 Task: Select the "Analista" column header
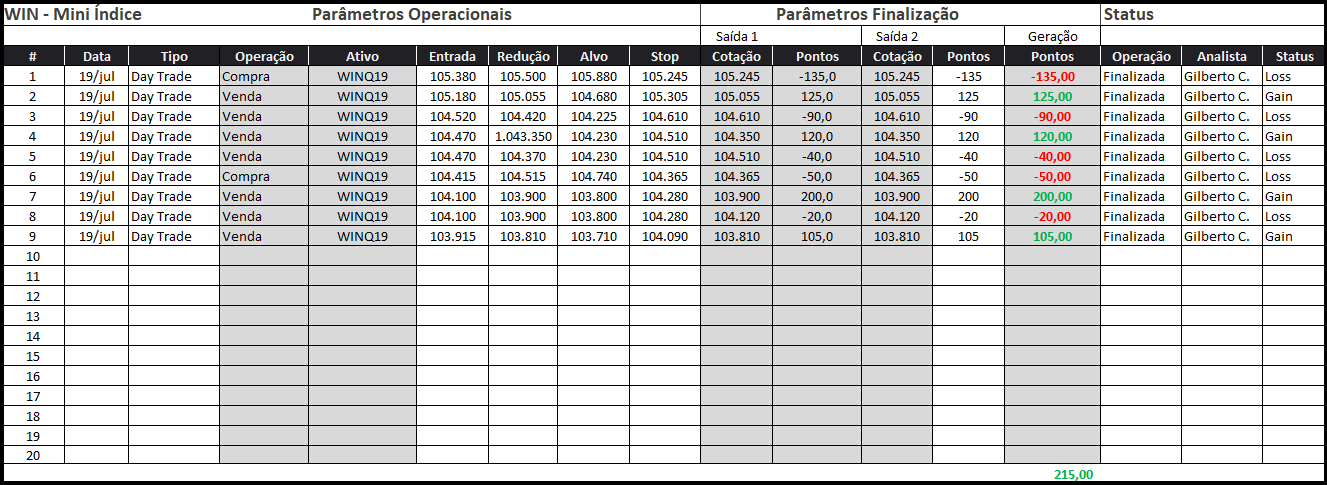coord(1221,57)
